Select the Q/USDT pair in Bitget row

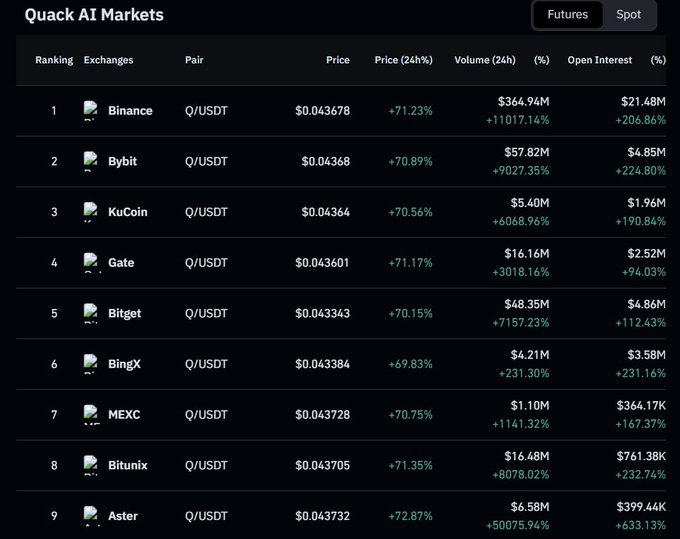206,314
